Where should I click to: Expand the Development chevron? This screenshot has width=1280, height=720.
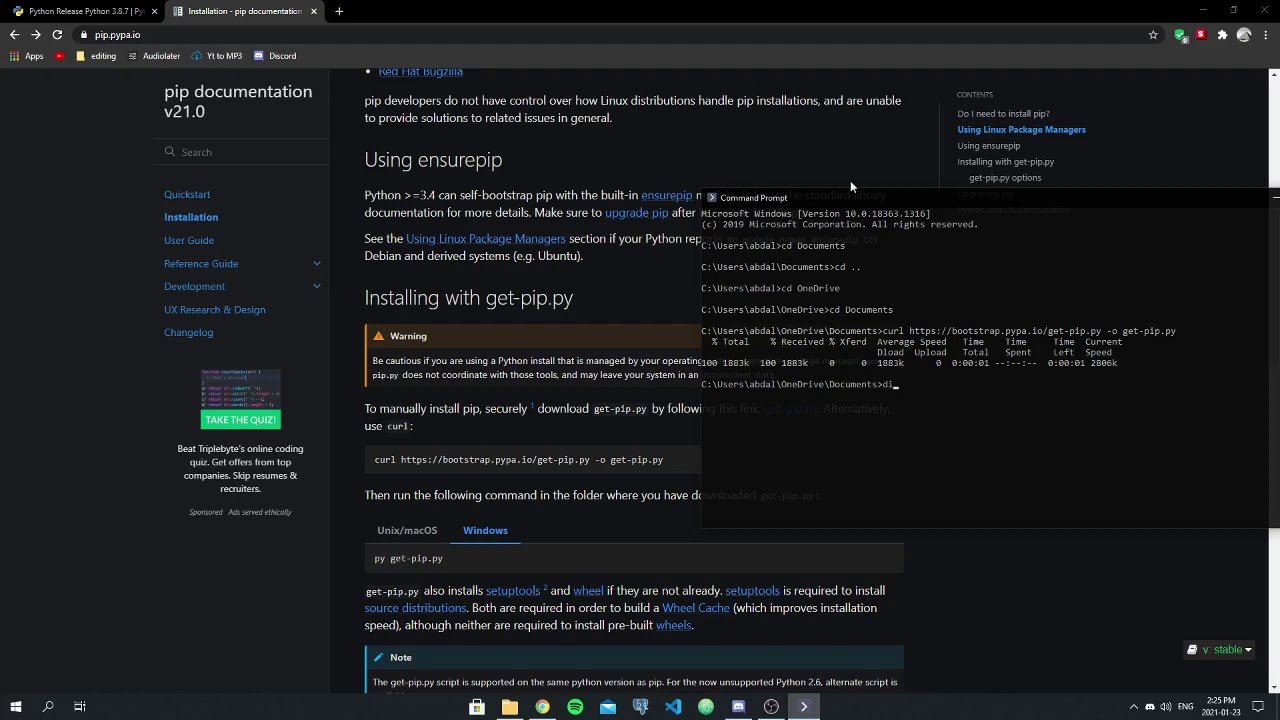click(x=317, y=287)
